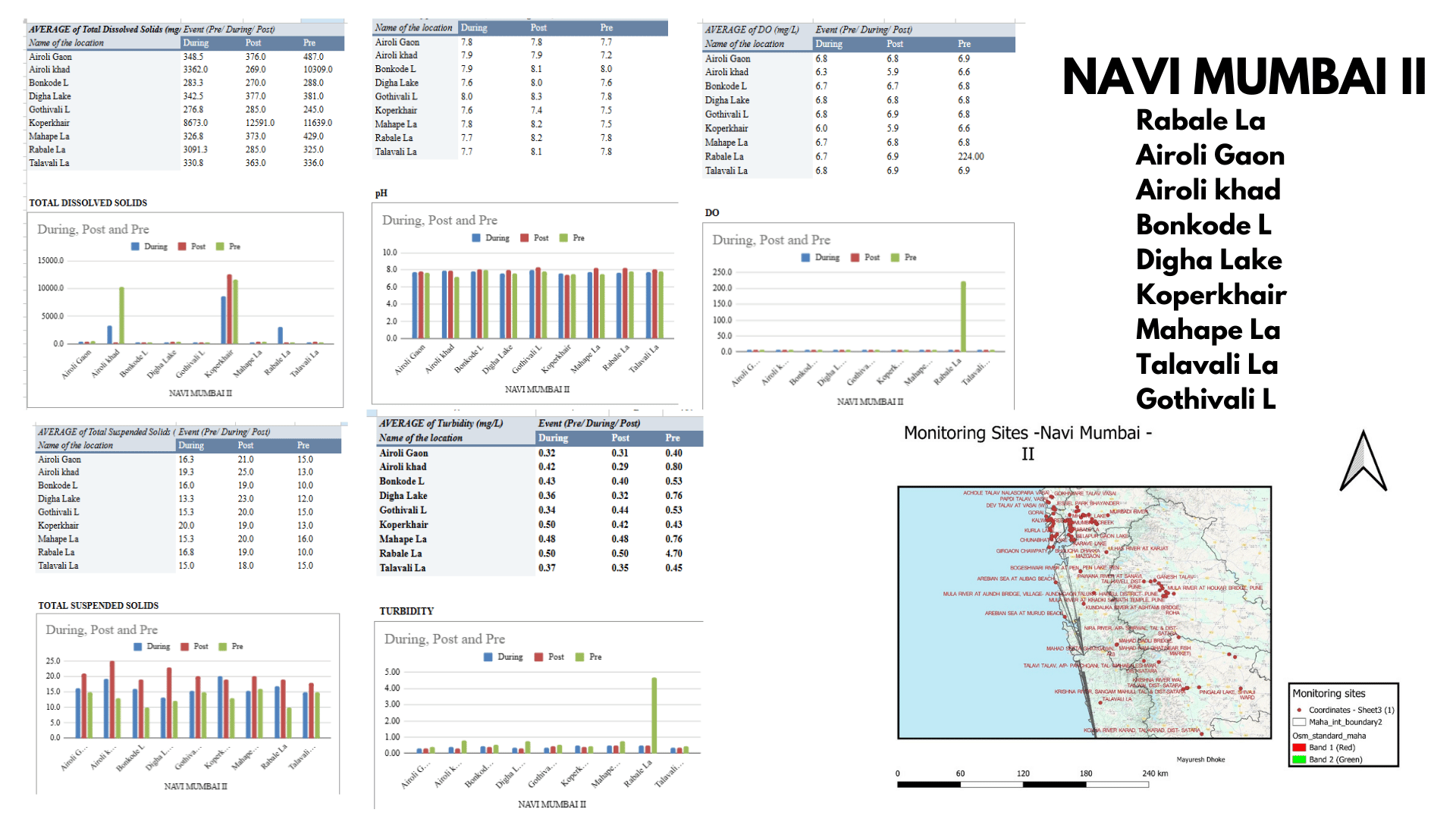Viewport: 1456px width, 819px height.
Task: Click the 240 km scale label
Action: [1155, 773]
